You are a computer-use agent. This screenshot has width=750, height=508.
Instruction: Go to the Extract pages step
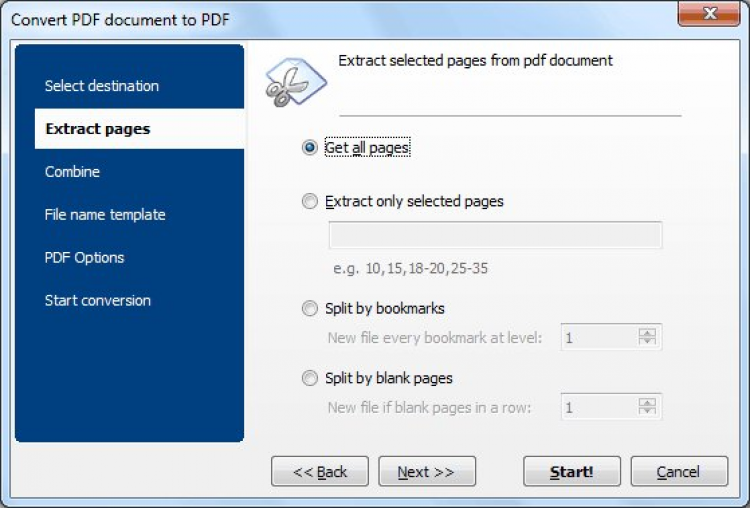pyautogui.click(x=139, y=129)
